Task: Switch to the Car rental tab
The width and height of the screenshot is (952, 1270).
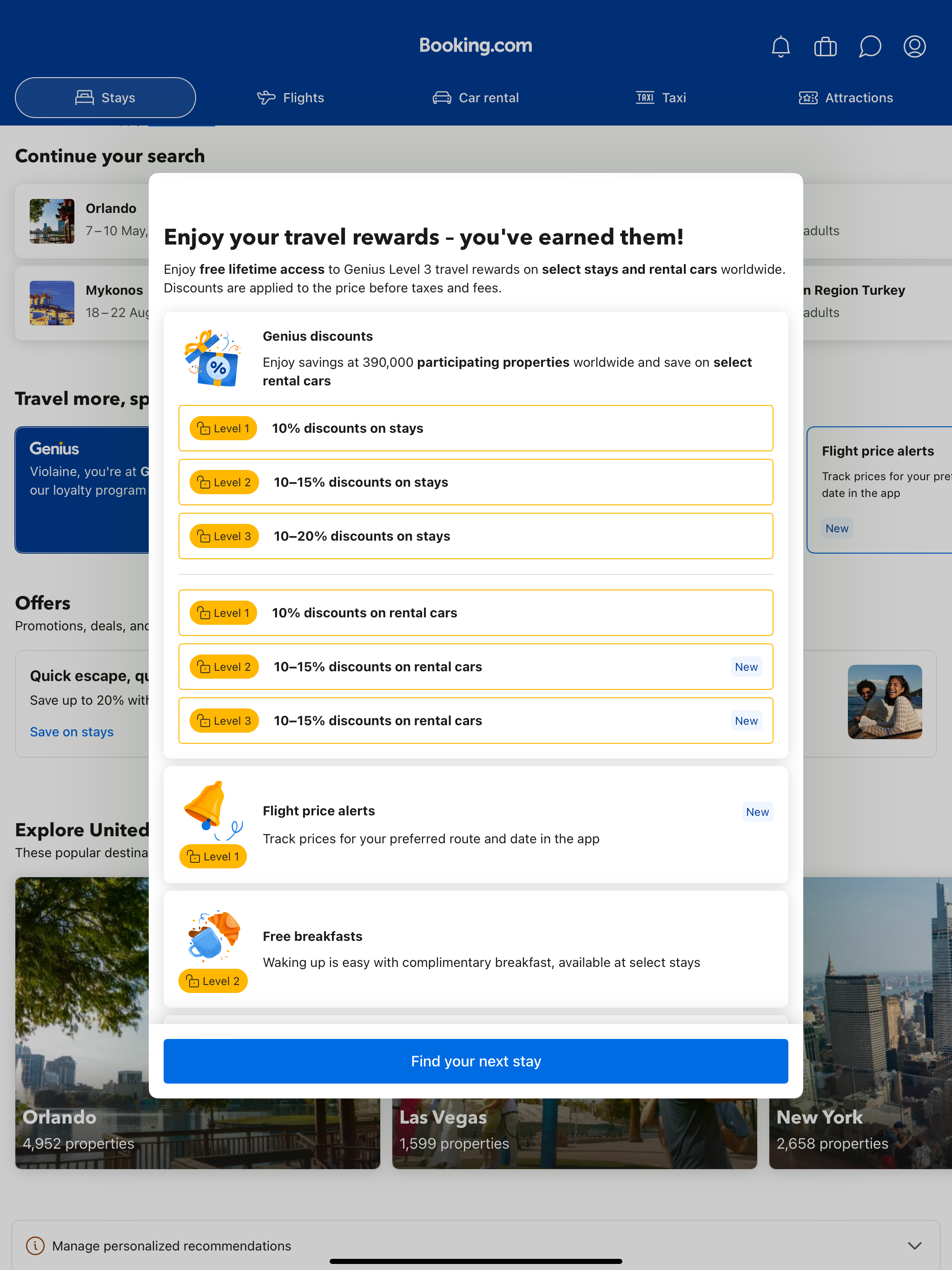Action: tap(476, 98)
